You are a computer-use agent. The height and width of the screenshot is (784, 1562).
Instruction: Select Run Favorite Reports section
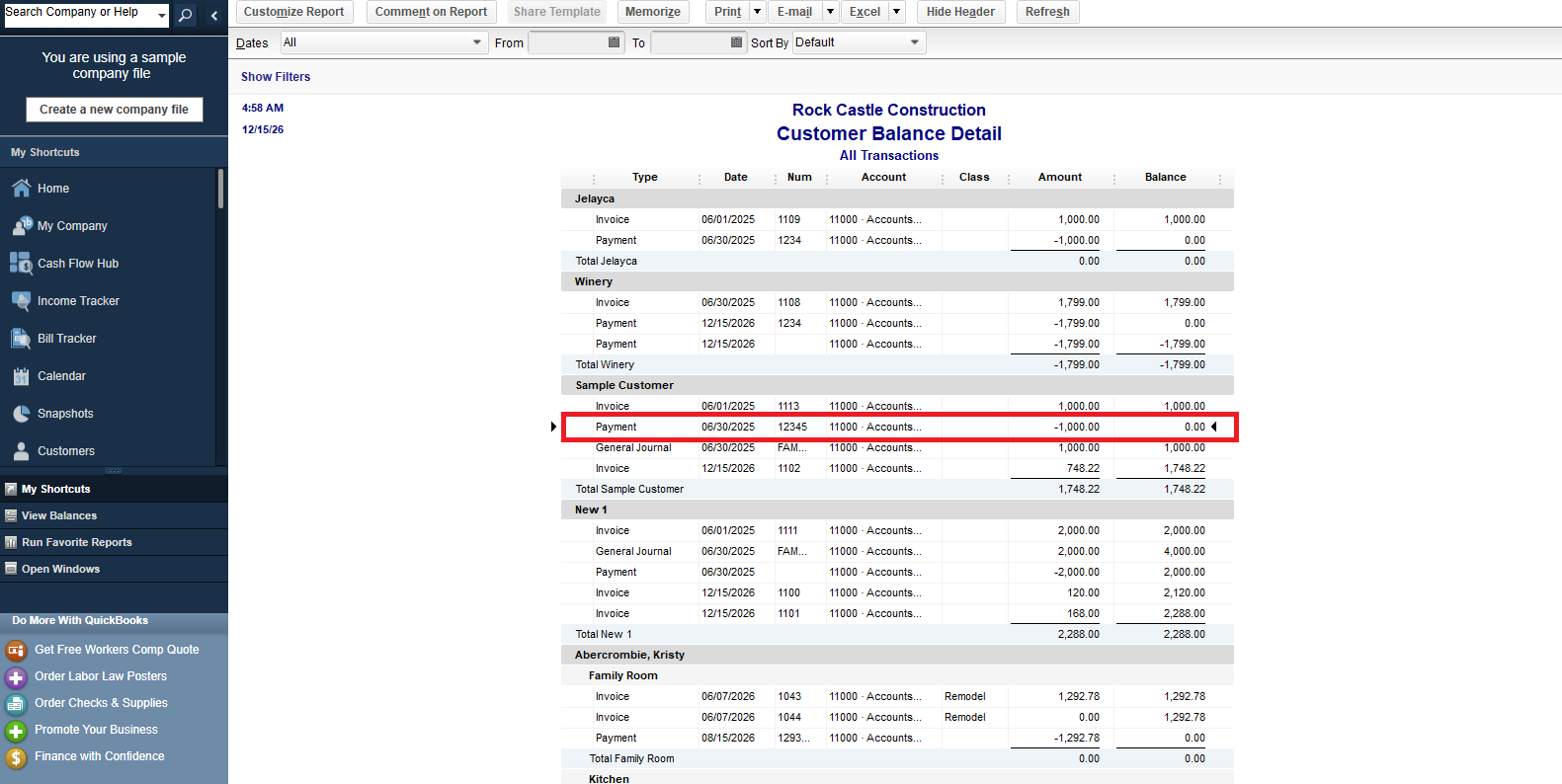[x=76, y=542]
